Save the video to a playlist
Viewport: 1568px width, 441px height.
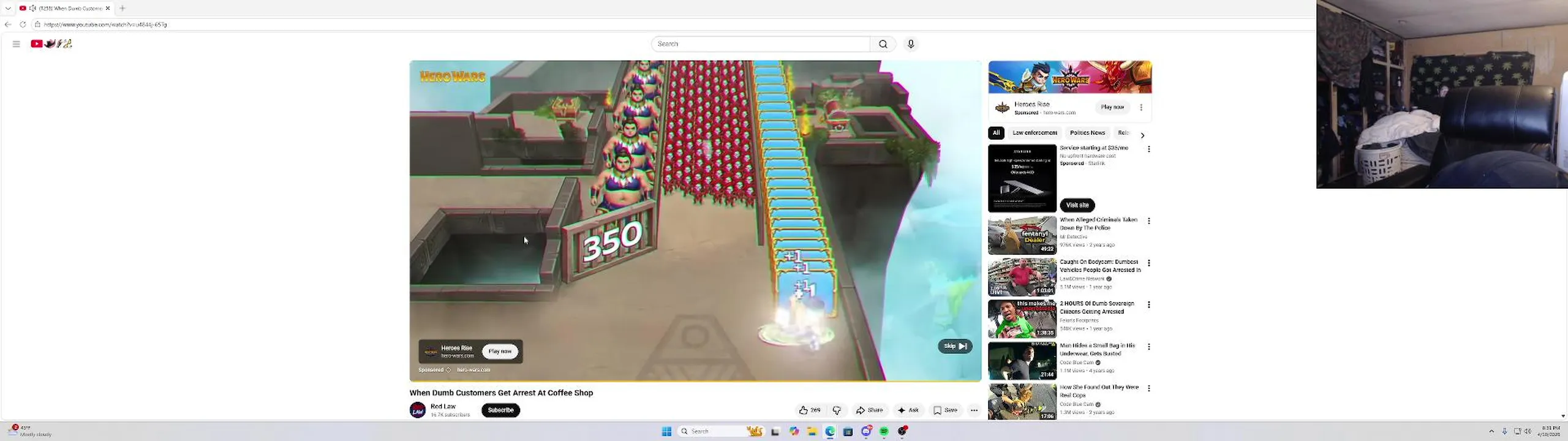pyautogui.click(x=945, y=410)
